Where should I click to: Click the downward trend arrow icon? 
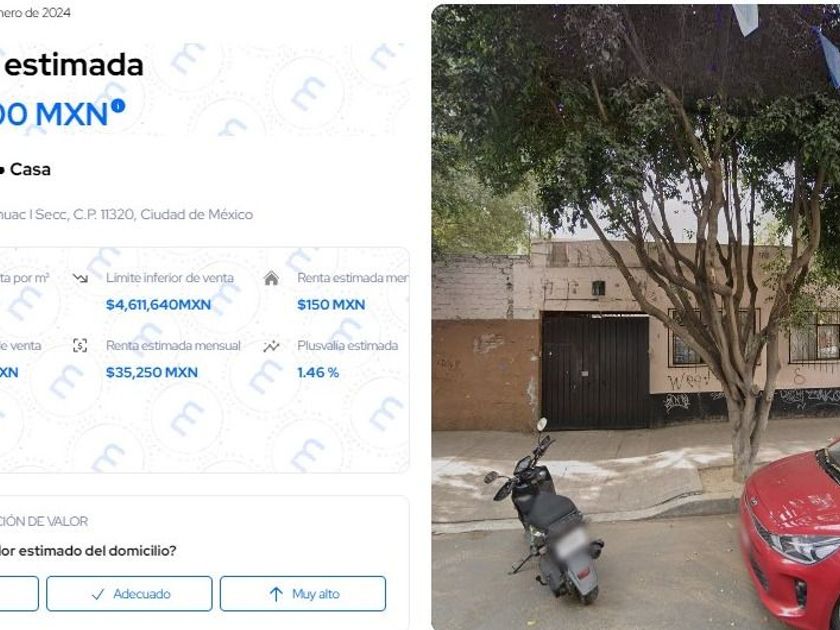[x=80, y=278]
